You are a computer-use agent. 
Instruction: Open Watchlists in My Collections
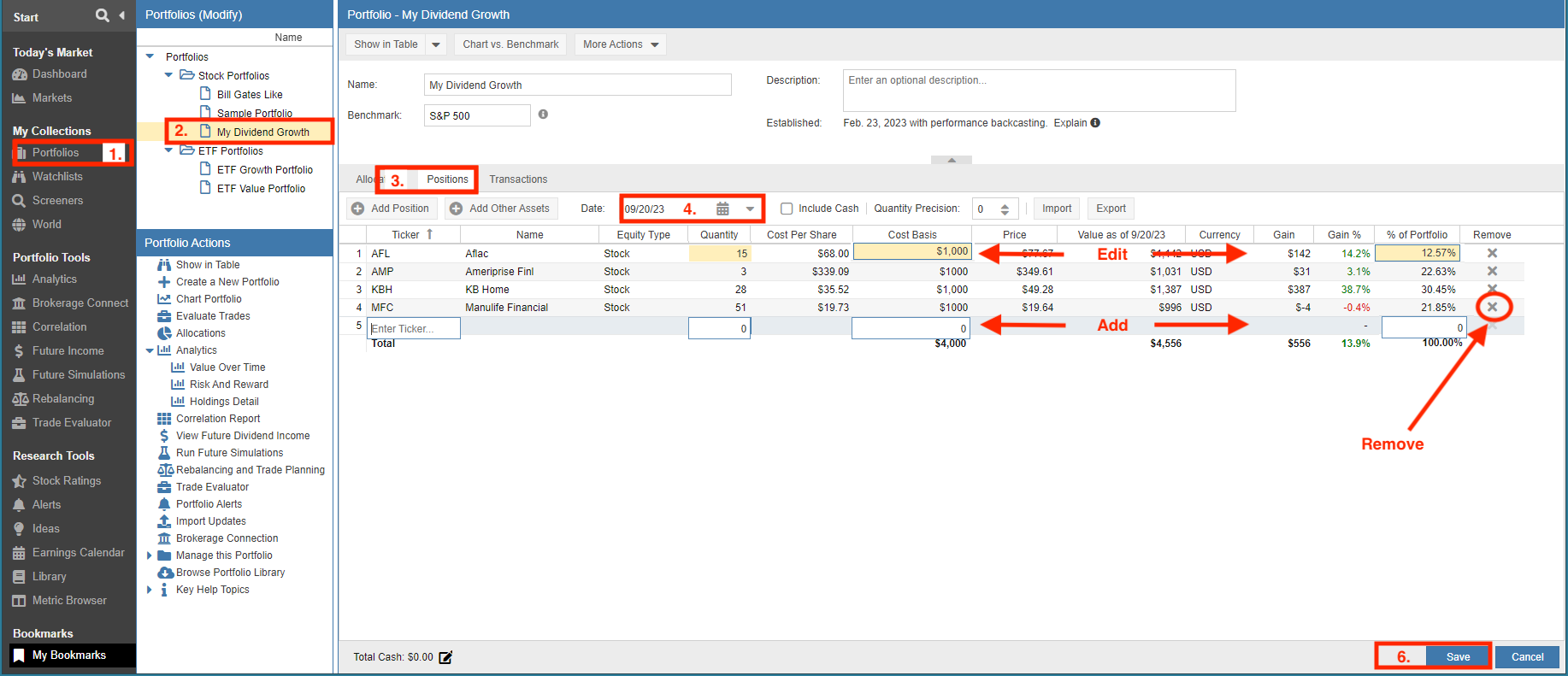[x=57, y=177]
